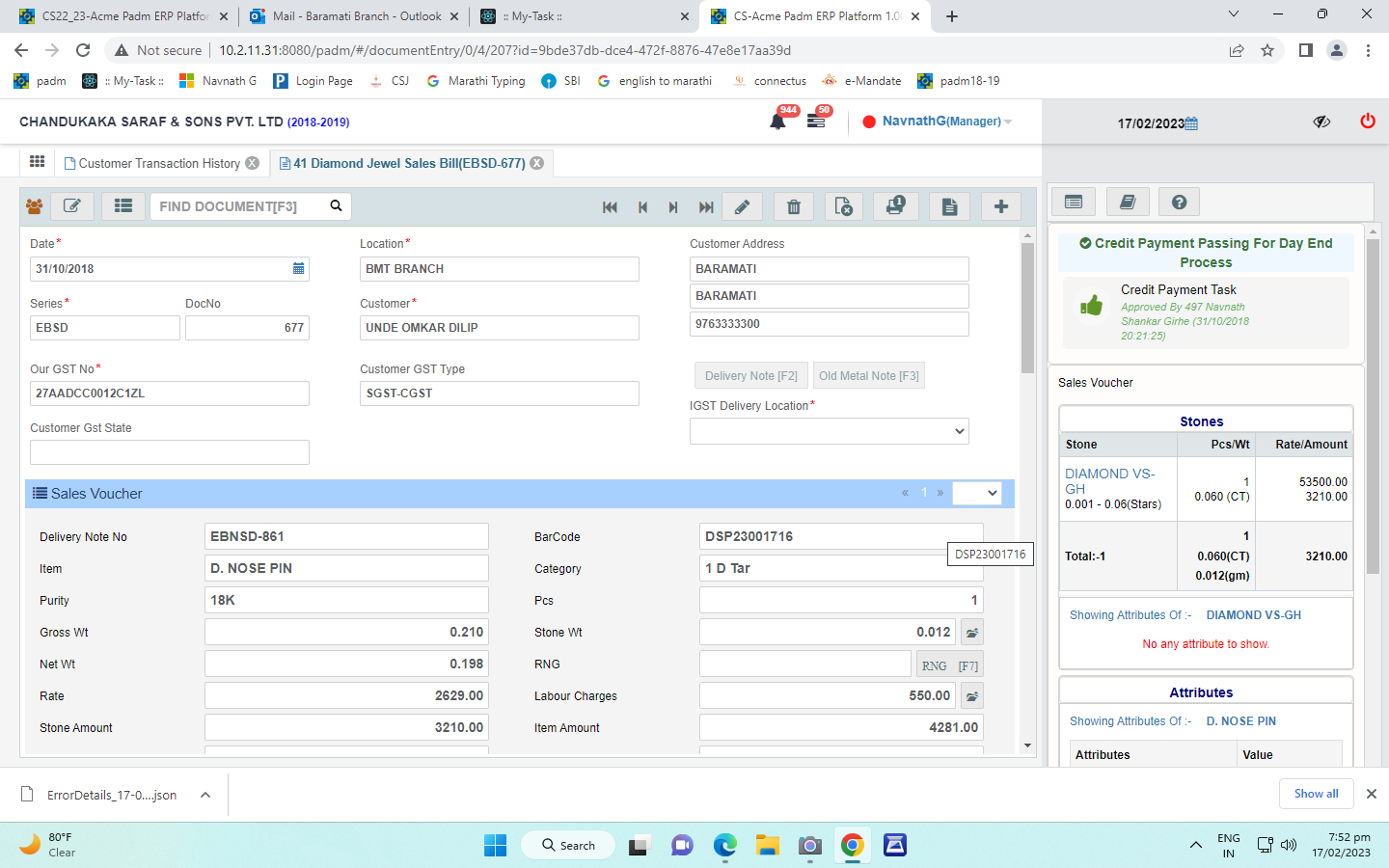Screen dimensions: 1389x868
Task: Click the Find Document search field
Action: (x=237, y=206)
